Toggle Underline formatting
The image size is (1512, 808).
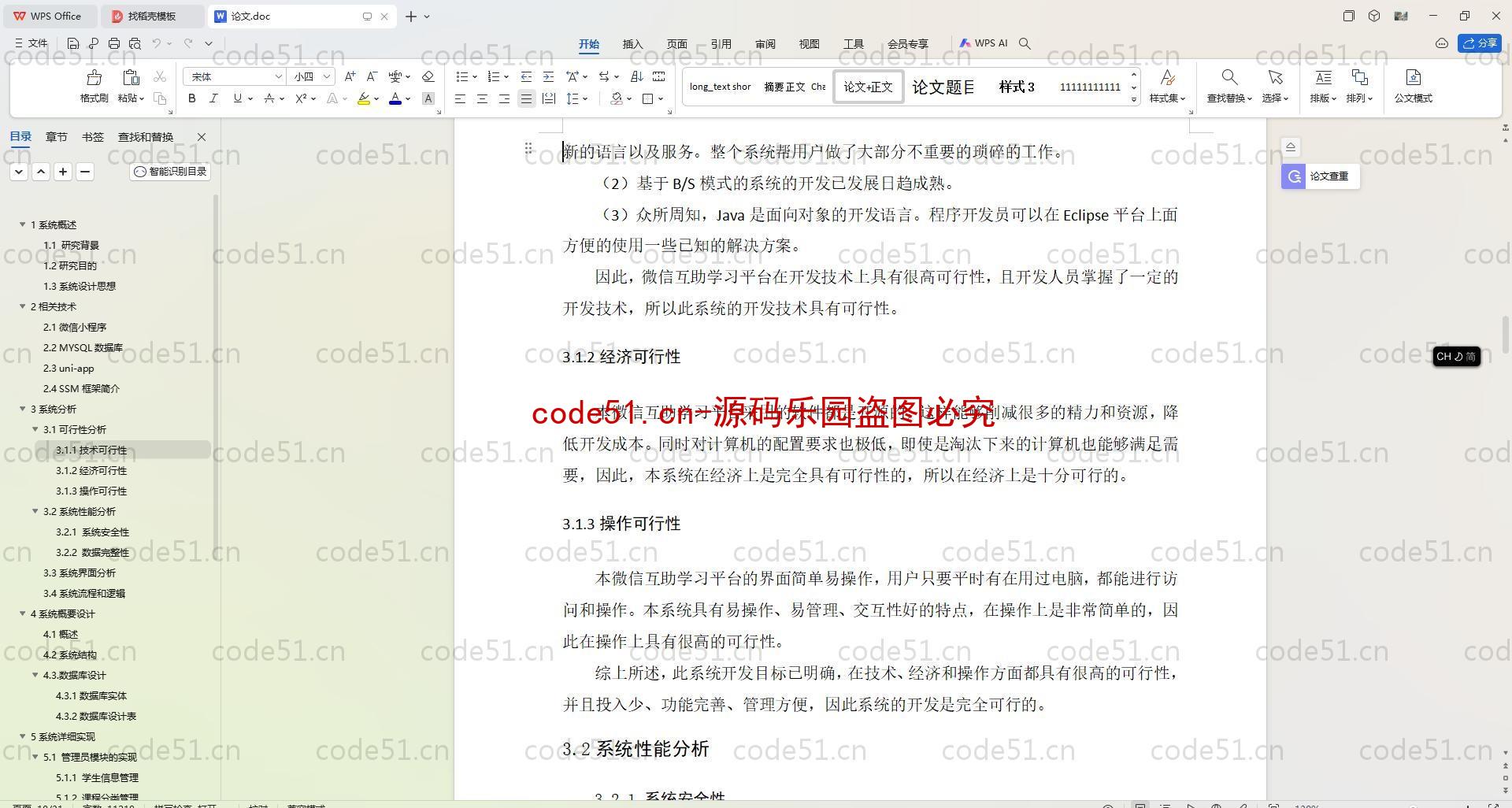tap(237, 98)
